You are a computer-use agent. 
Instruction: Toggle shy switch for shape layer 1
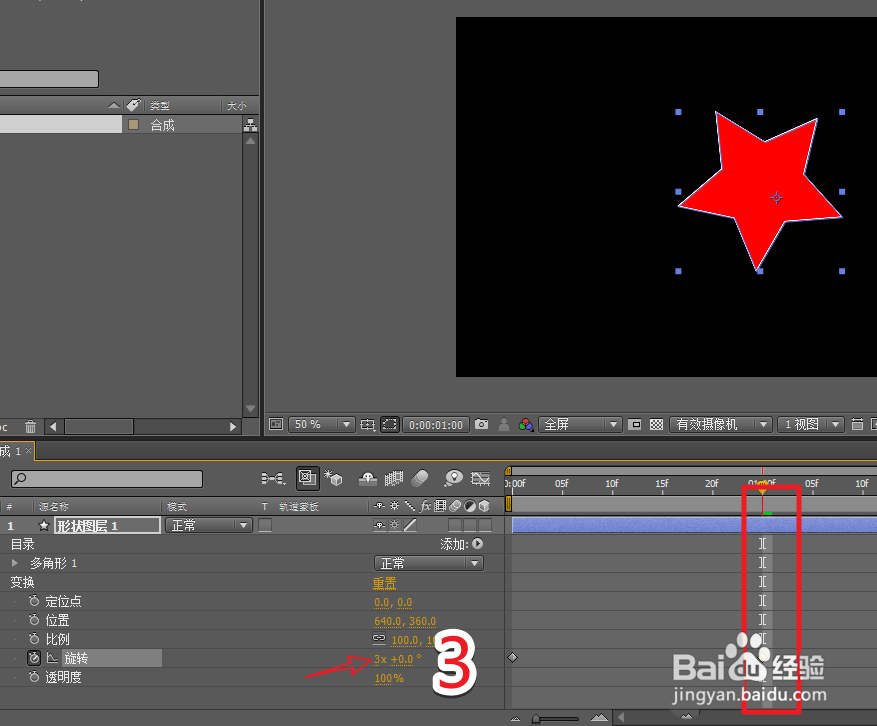[x=380, y=525]
